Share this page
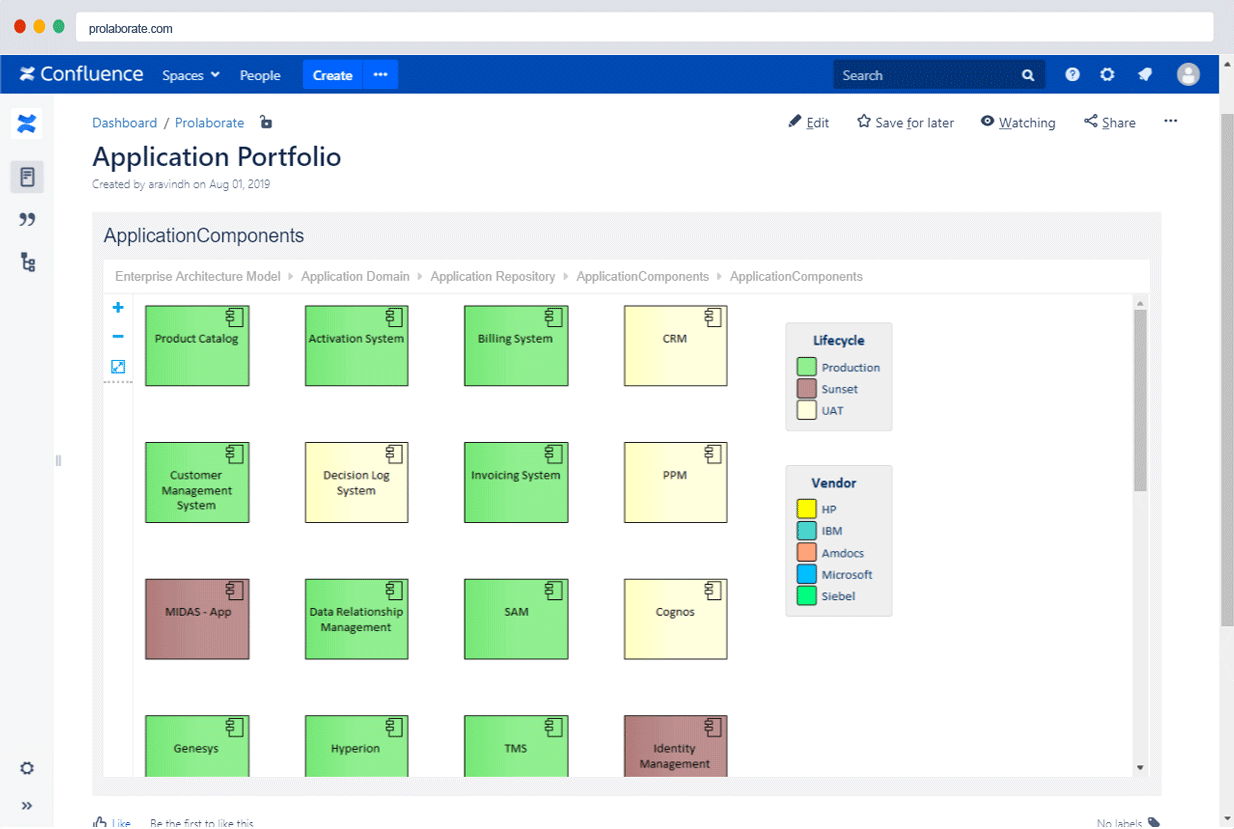 point(1110,122)
